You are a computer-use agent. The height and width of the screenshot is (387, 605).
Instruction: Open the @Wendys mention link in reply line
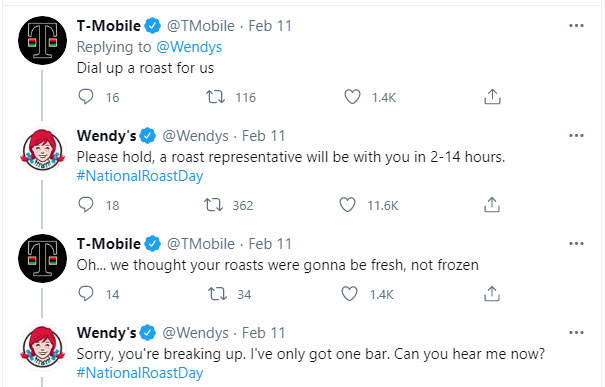click(189, 47)
